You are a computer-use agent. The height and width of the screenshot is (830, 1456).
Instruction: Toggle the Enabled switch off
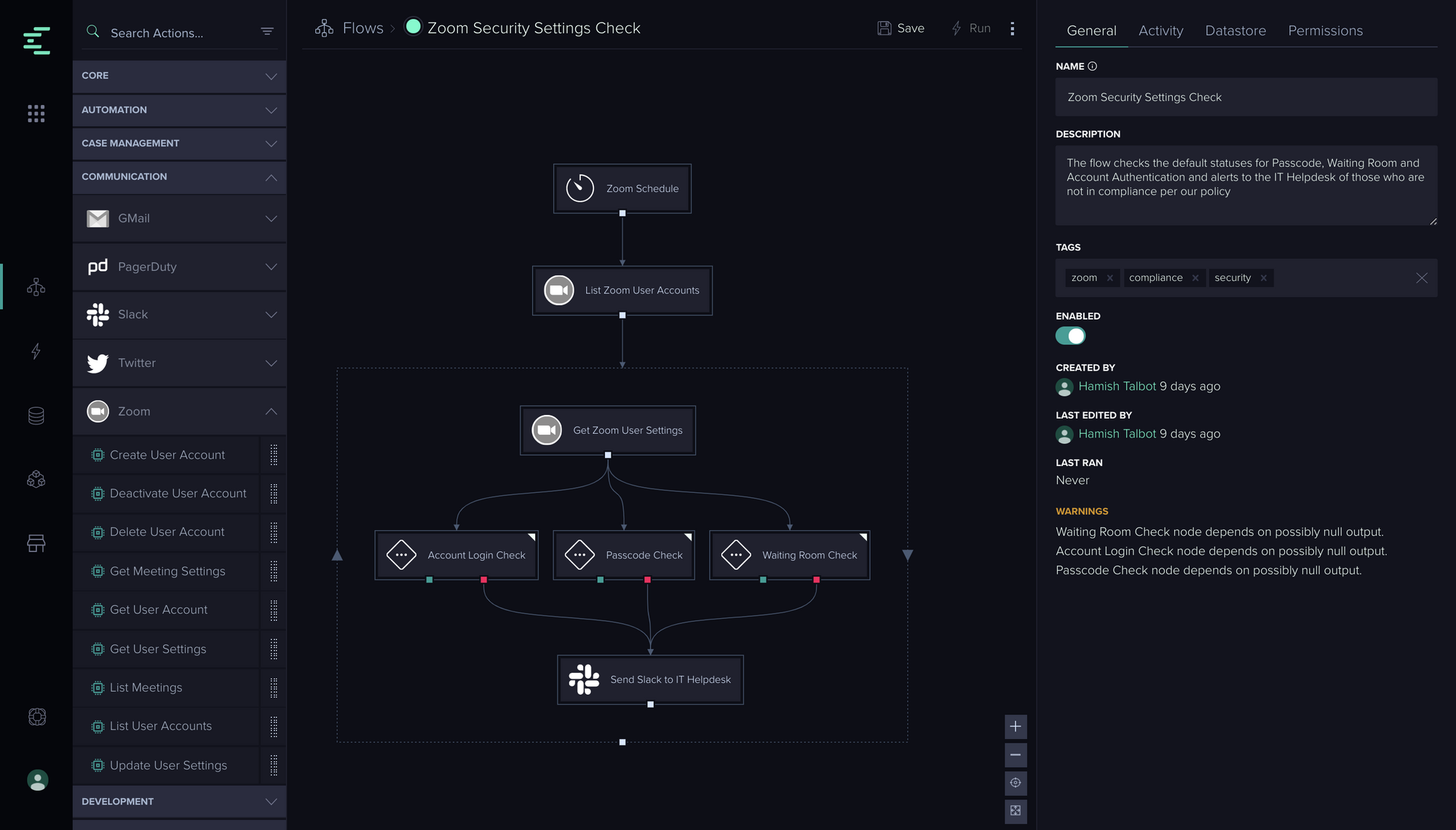pyautogui.click(x=1070, y=336)
